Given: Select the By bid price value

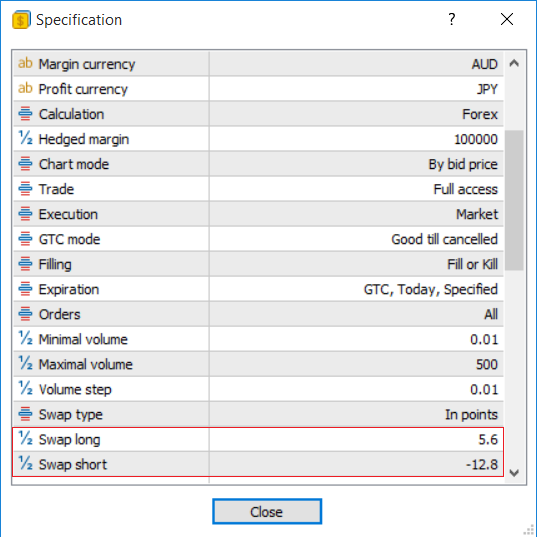Looking at the screenshot, I should pyautogui.click(x=463, y=165).
